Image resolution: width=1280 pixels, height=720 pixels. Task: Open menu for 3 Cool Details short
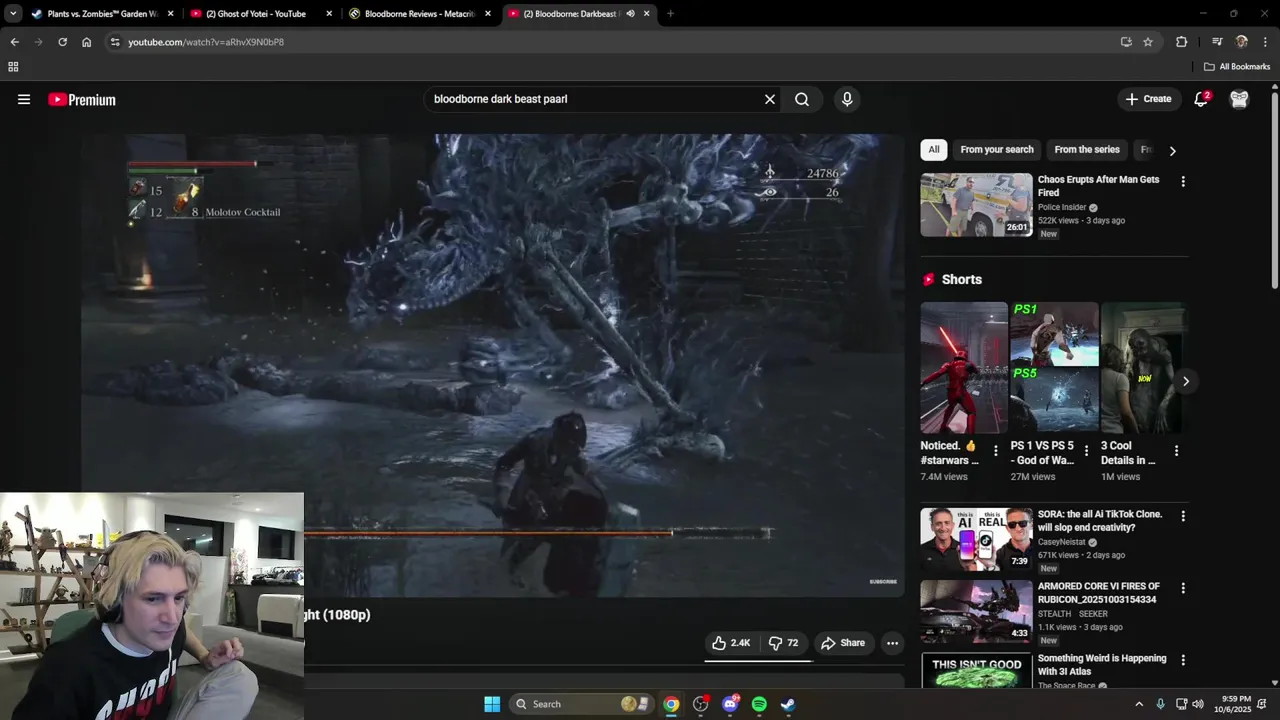click(1176, 451)
